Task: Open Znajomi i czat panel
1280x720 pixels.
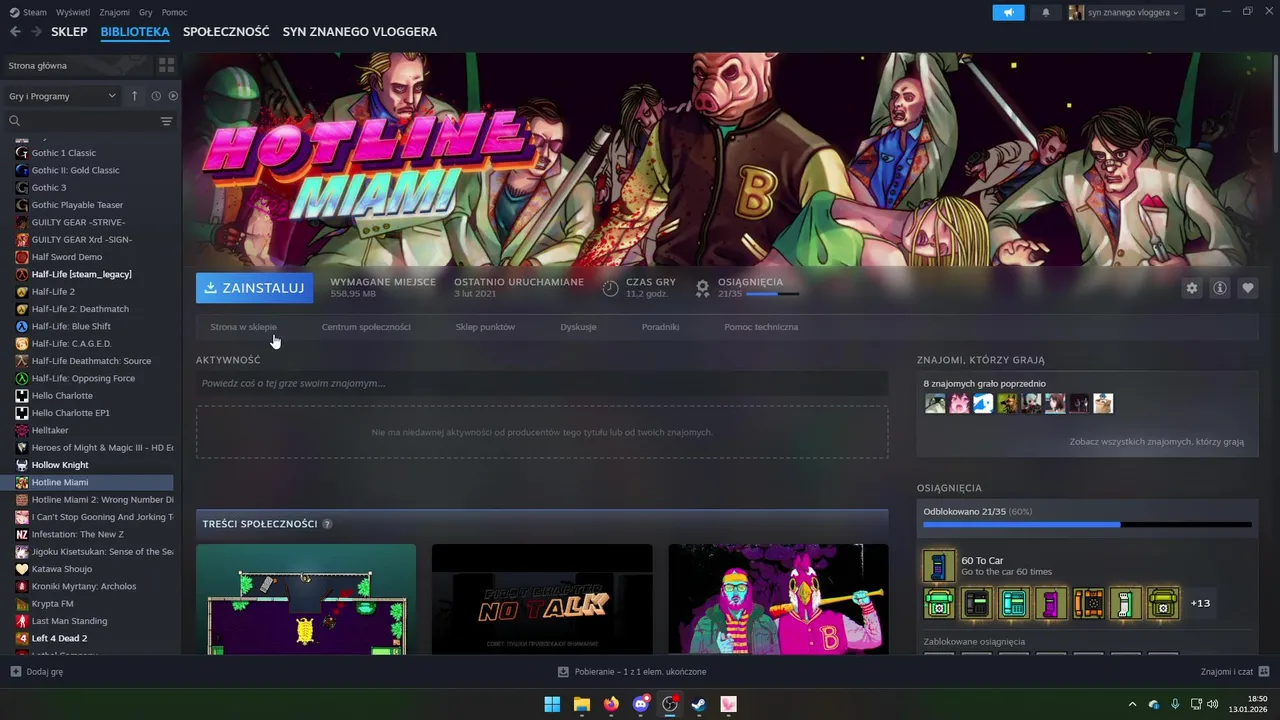Action: point(1235,672)
